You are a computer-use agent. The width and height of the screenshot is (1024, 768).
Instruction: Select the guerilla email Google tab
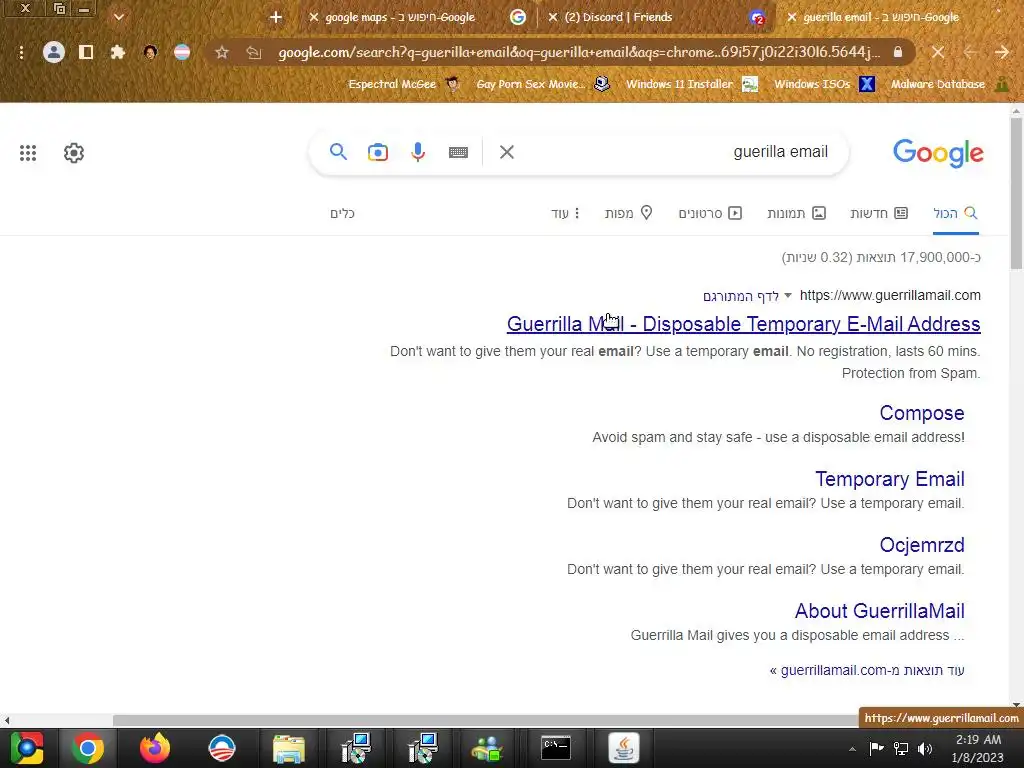[895, 17]
